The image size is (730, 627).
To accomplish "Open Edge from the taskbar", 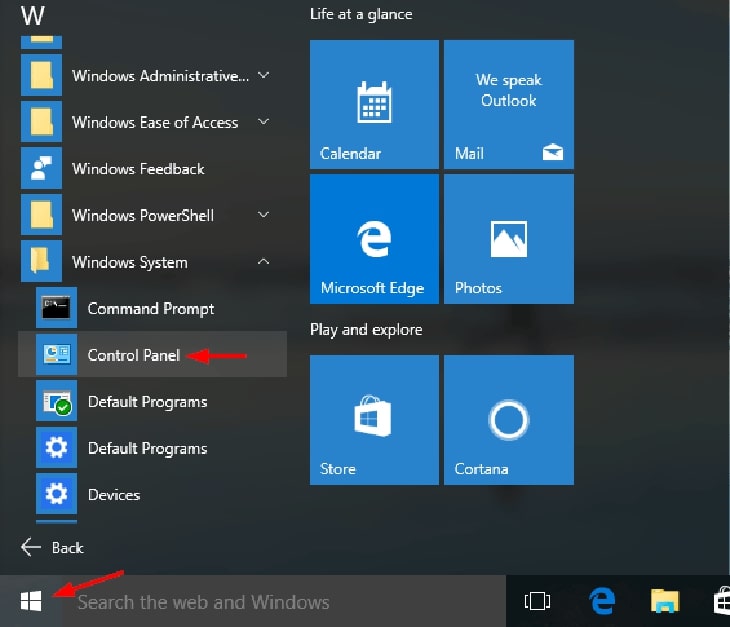I will pyautogui.click(x=601, y=601).
